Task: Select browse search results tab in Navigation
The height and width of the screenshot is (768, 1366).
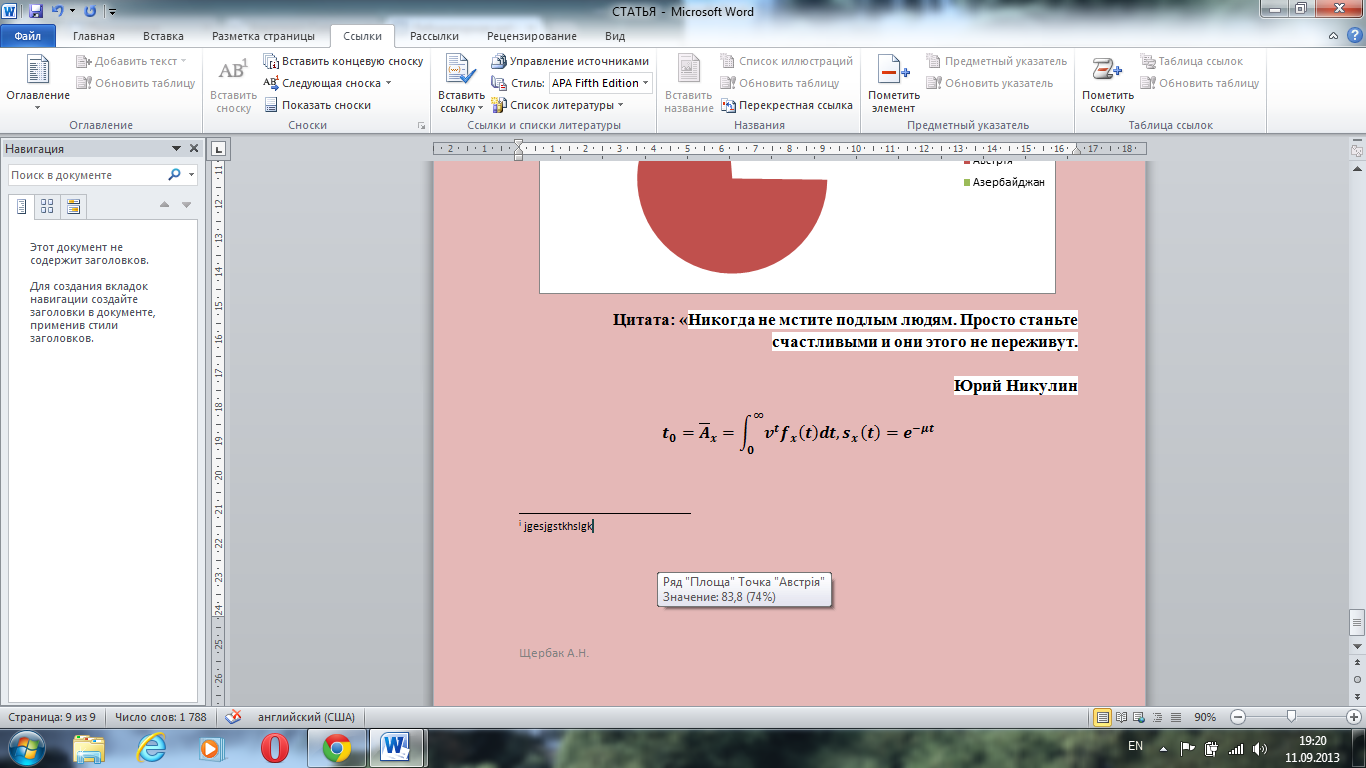Action: (73, 206)
